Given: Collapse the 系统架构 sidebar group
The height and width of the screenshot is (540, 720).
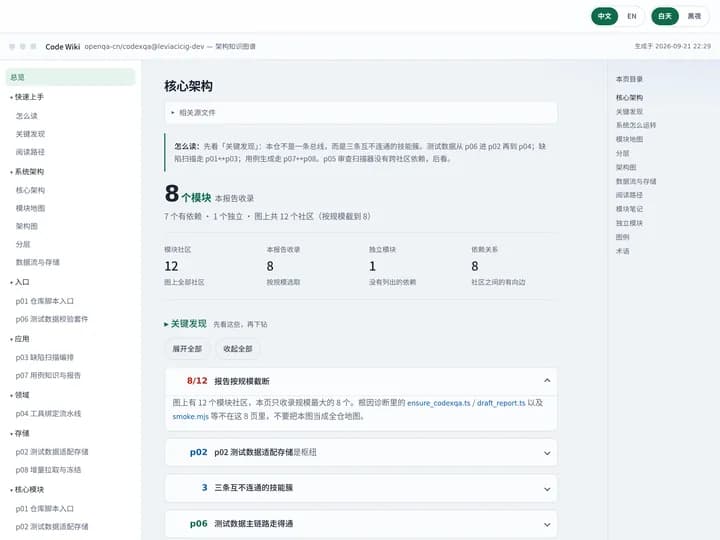Looking at the screenshot, I should click(27, 172).
